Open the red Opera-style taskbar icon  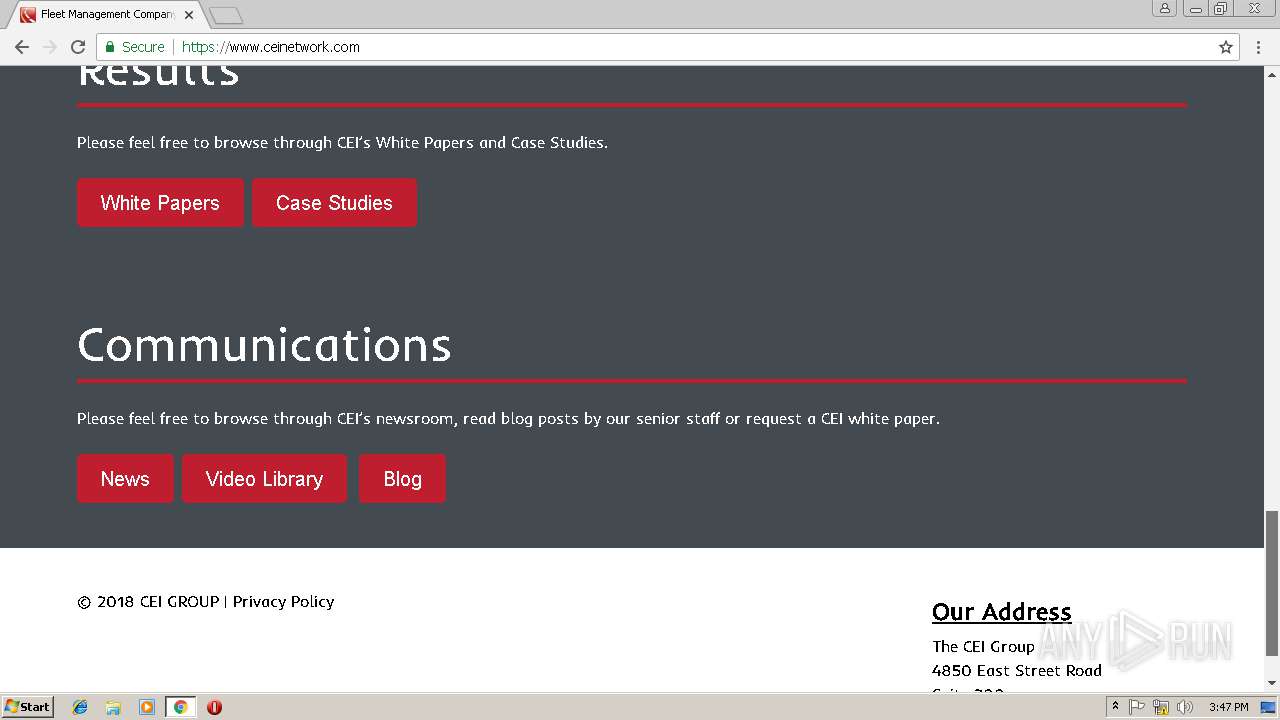[x=214, y=707]
